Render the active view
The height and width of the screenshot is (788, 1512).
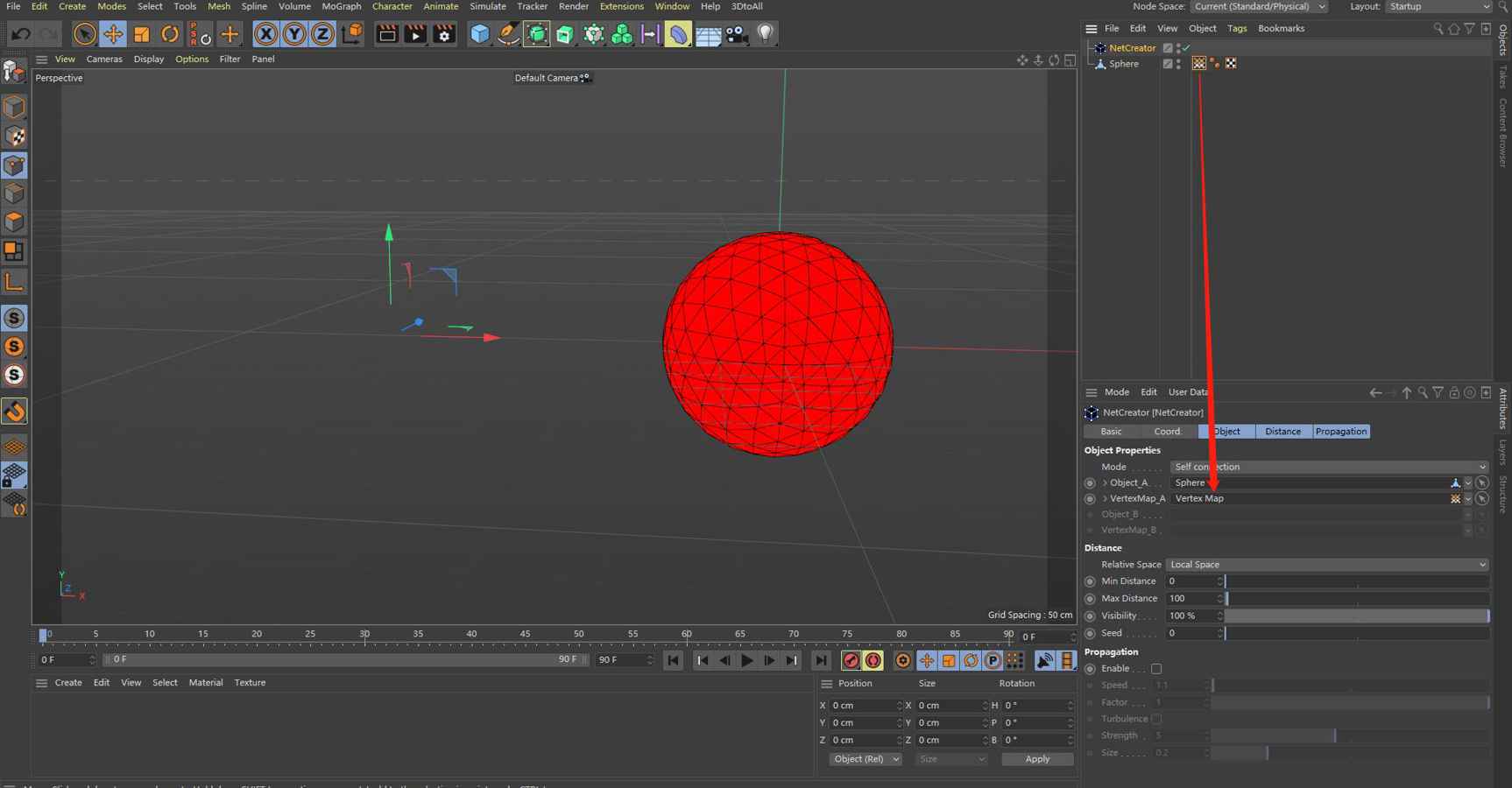point(386,34)
